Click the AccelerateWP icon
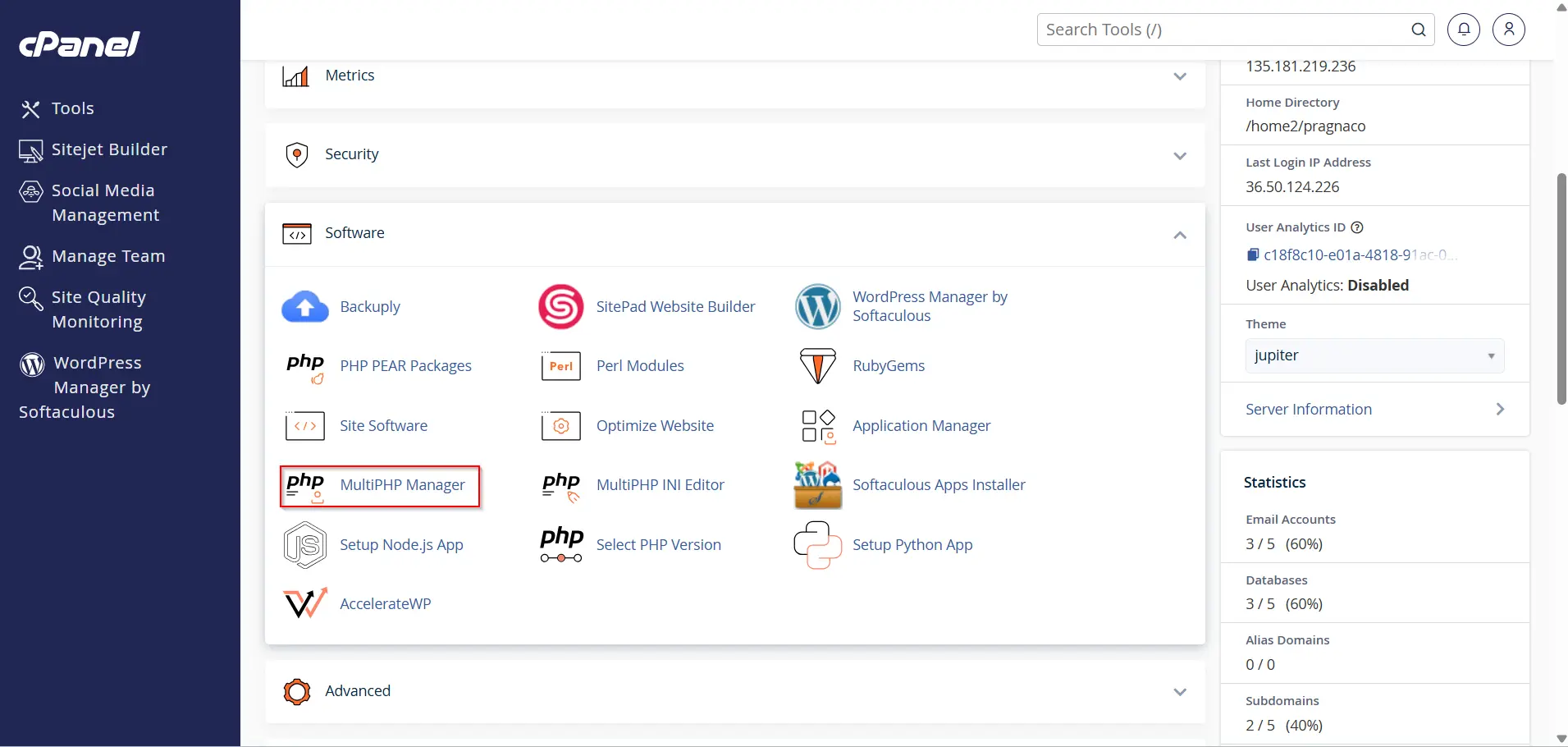This screenshot has width=1568, height=747. 305,604
